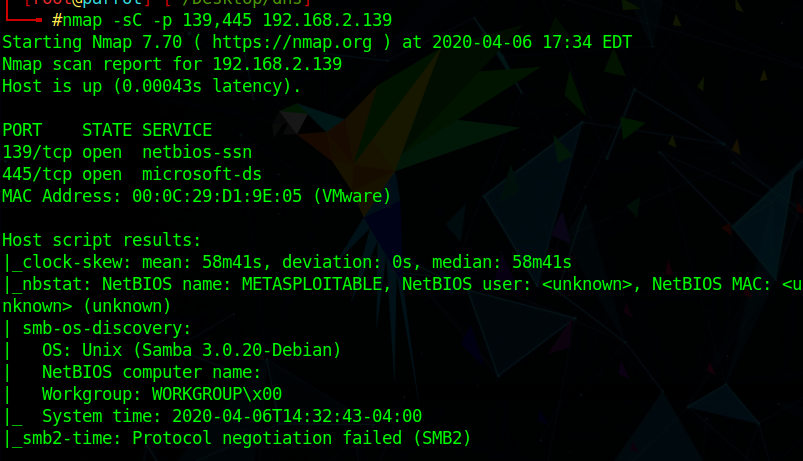Image resolution: width=803 pixels, height=461 pixels.
Task: Select the smb-os-discovery script heading
Action: pyautogui.click(x=107, y=329)
